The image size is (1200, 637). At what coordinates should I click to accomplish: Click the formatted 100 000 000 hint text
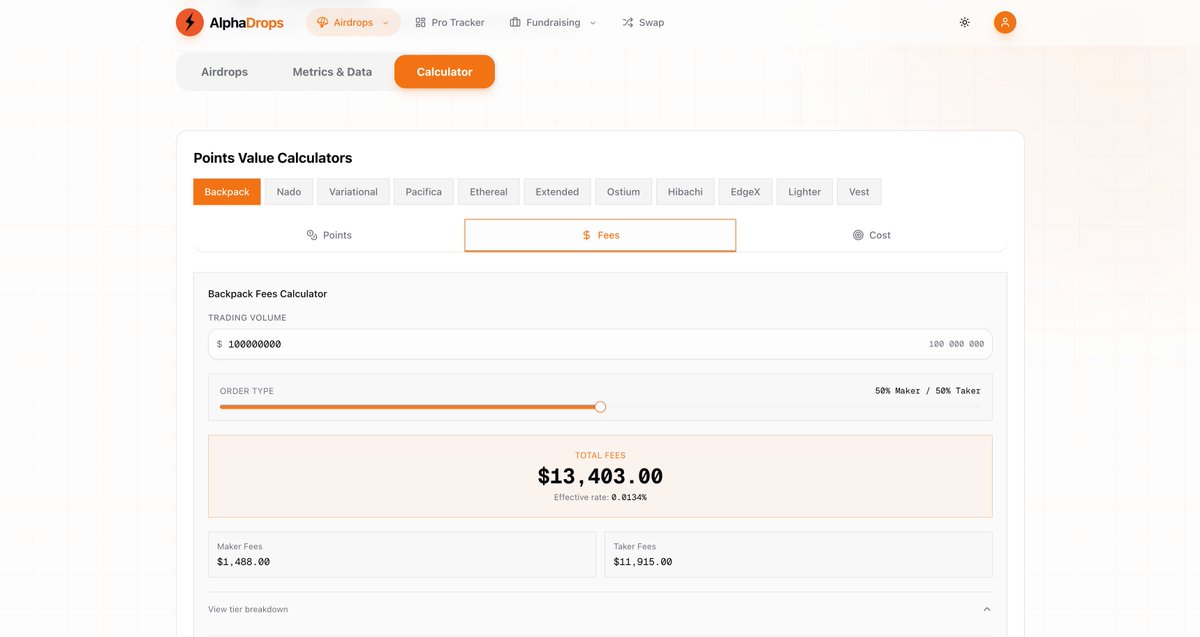pyautogui.click(x=956, y=344)
